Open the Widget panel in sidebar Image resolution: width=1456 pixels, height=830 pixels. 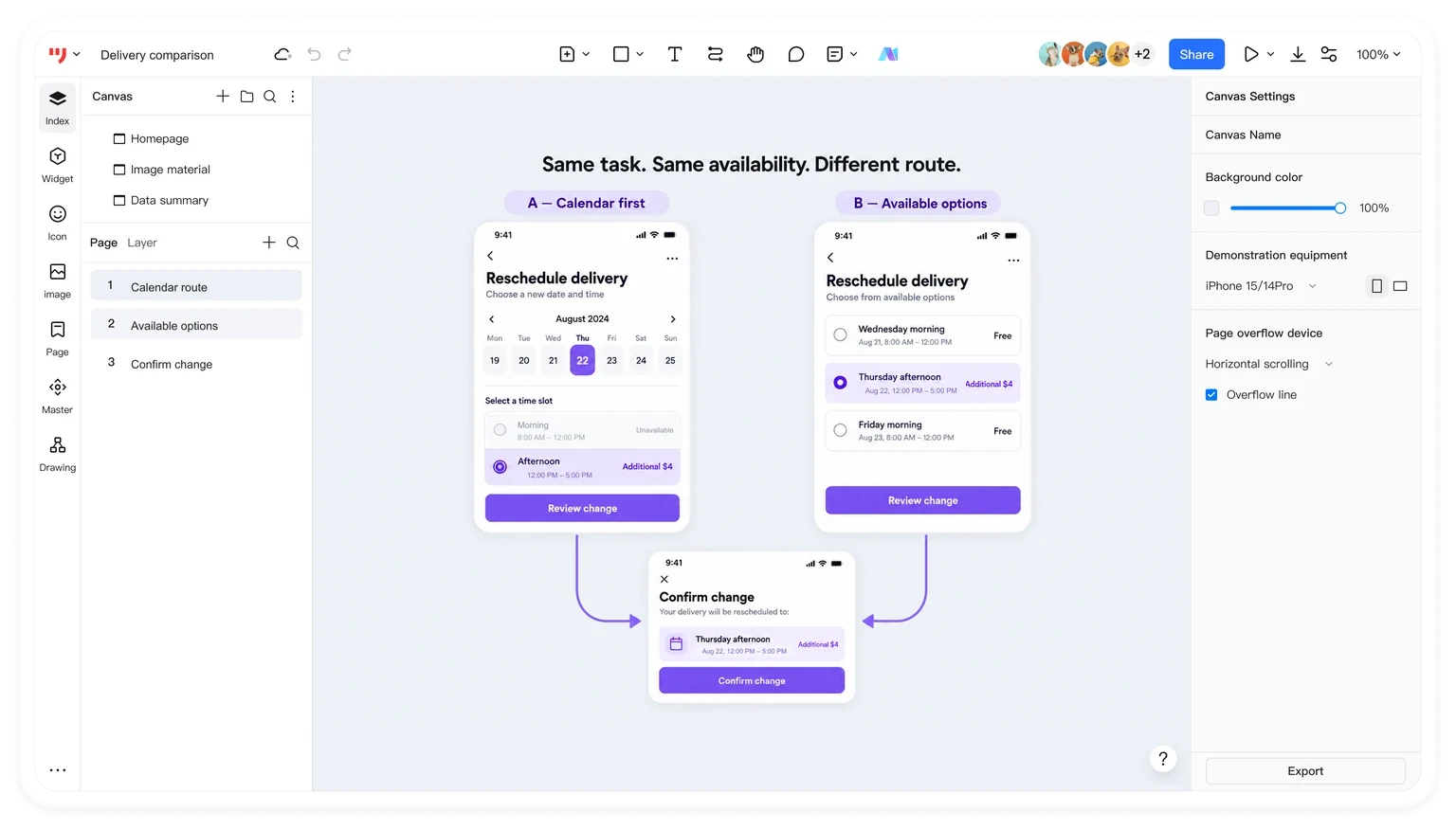click(58, 165)
